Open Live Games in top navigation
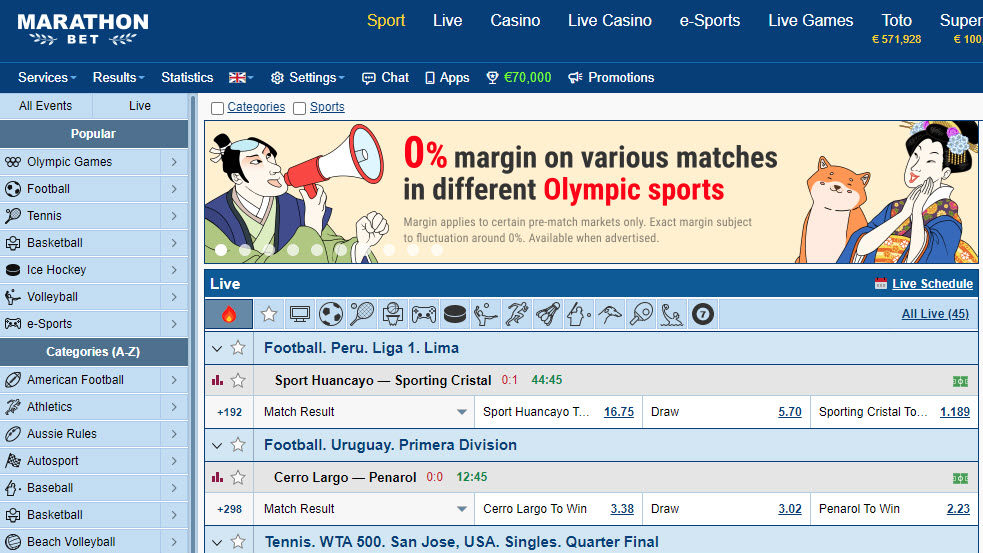 click(x=811, y=21)
